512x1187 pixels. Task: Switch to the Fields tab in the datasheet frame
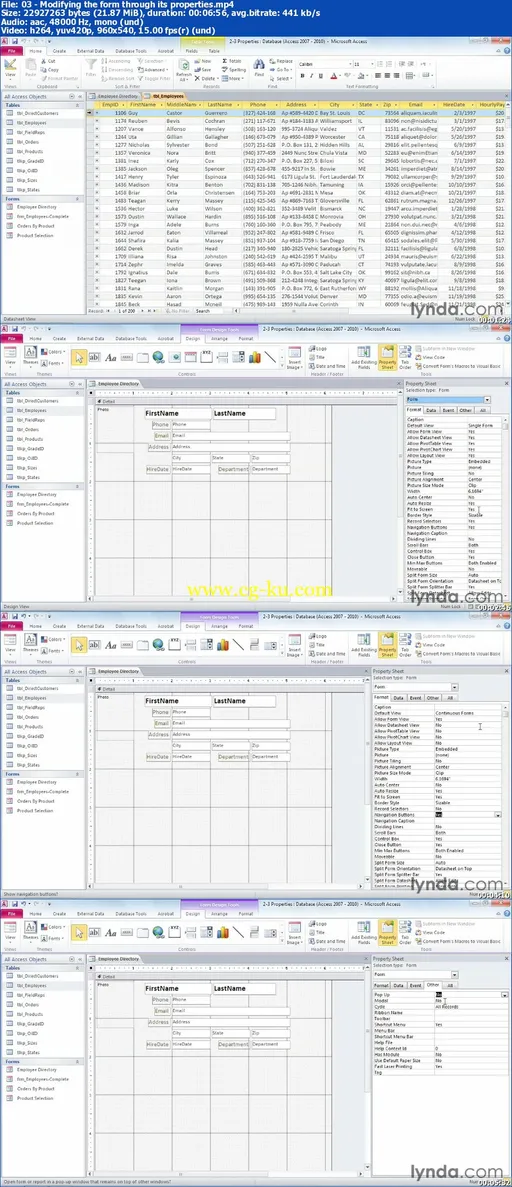click(192, 51)
